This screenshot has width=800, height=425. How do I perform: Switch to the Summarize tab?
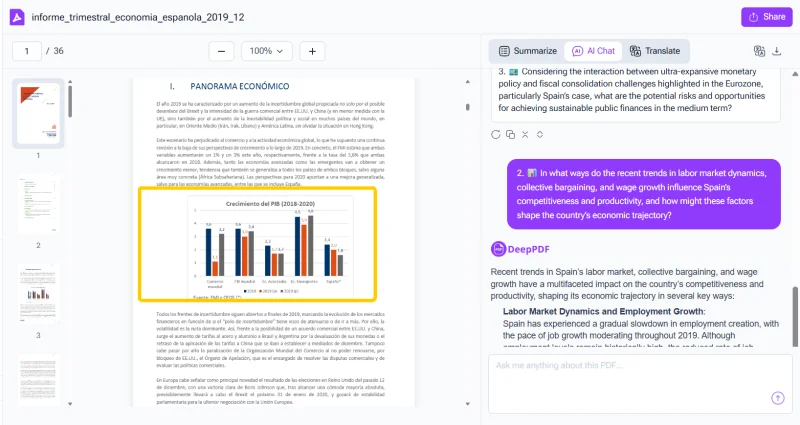tap(528, 51)
